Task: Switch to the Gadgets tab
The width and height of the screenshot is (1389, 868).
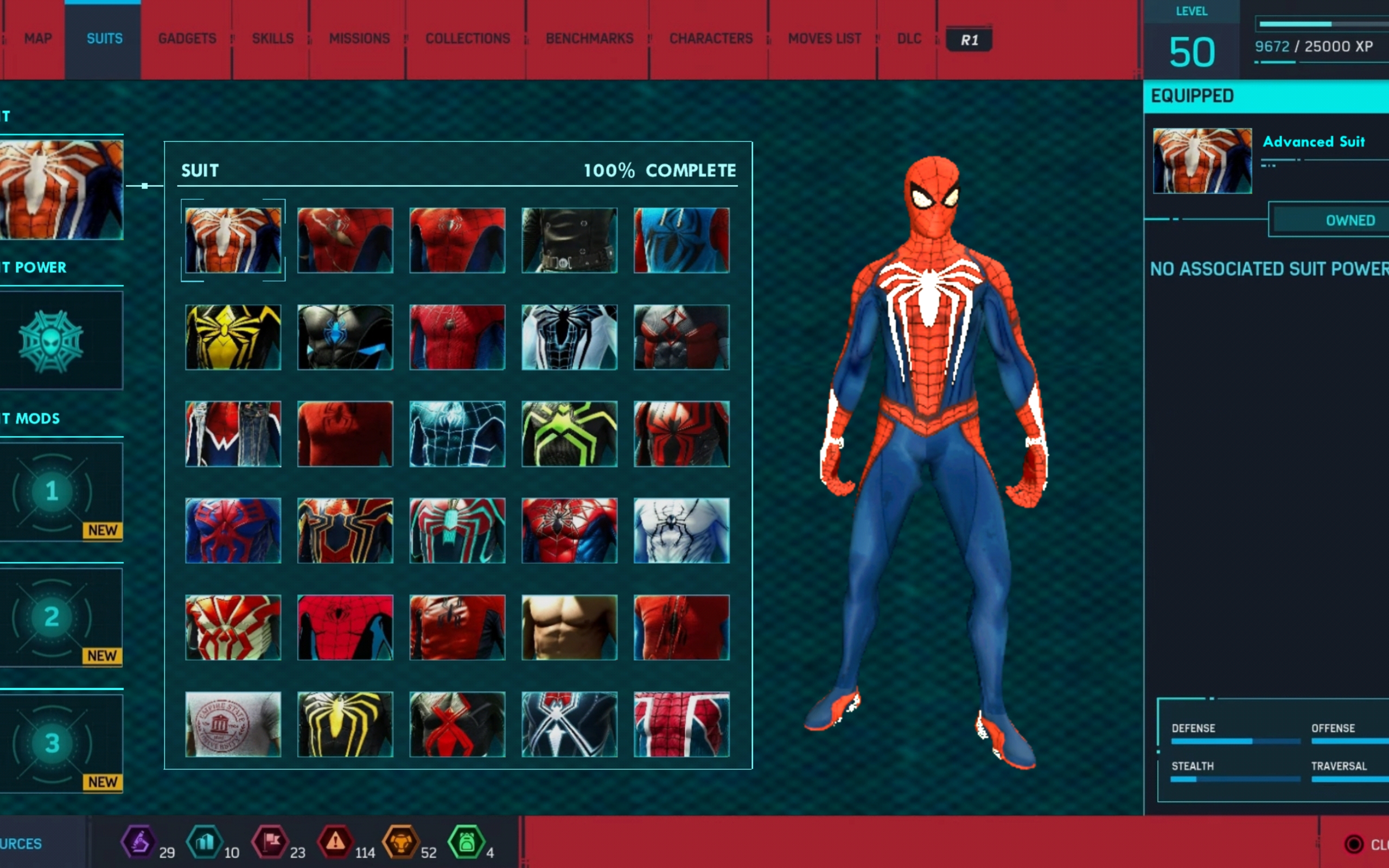Action: pyautogui.click(x=187, y=39)
